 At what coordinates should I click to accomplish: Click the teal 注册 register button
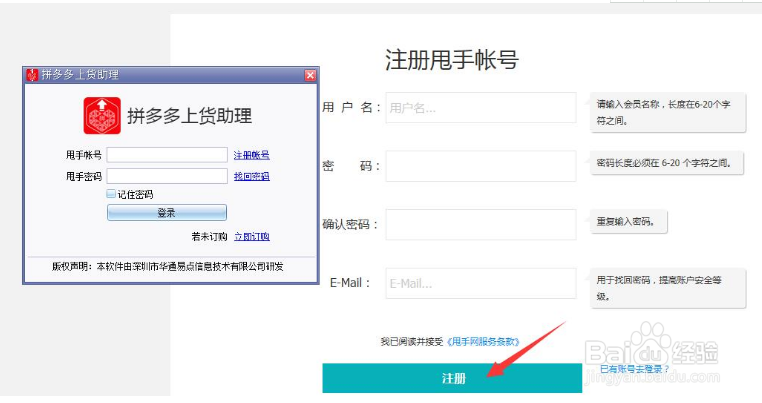tap(452, 378)
